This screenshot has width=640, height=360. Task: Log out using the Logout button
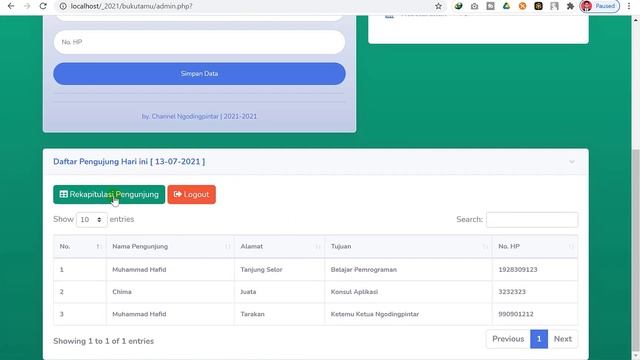(191, 194)
